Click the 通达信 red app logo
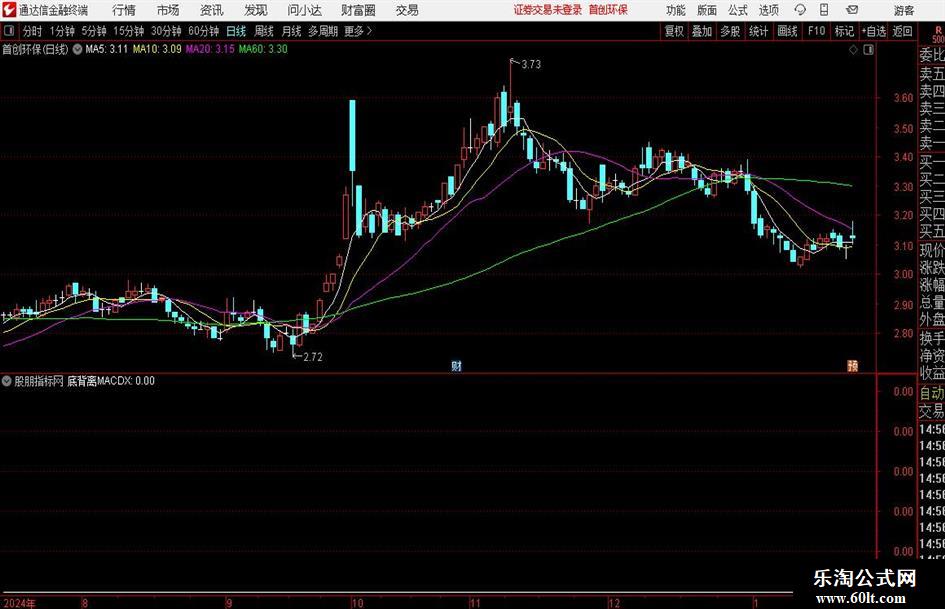 point(9,10)
